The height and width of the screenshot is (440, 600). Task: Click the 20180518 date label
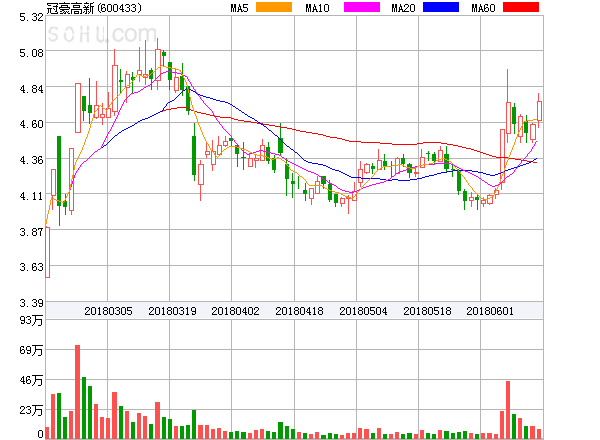427,311
